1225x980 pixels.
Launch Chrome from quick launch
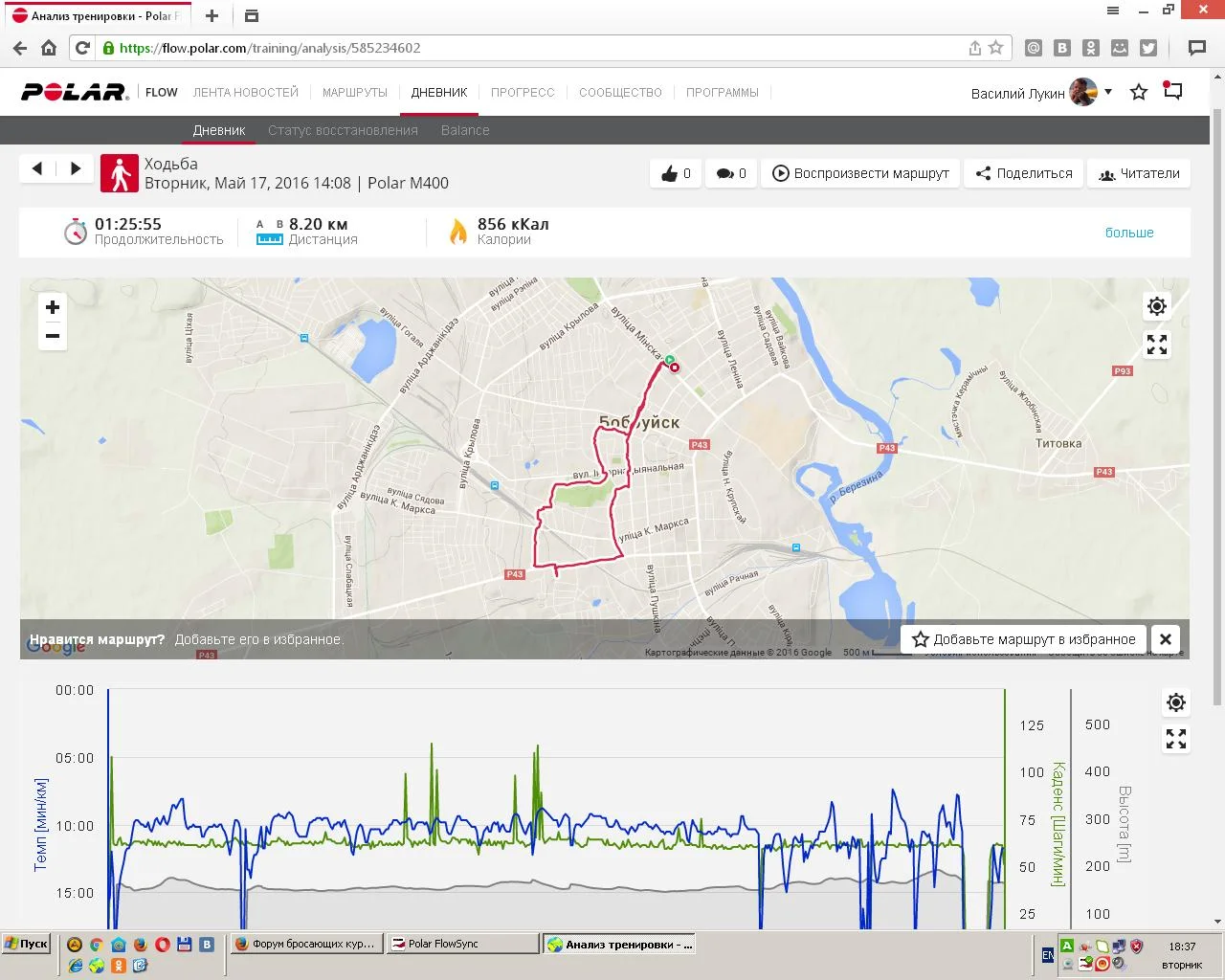[96, 944]
